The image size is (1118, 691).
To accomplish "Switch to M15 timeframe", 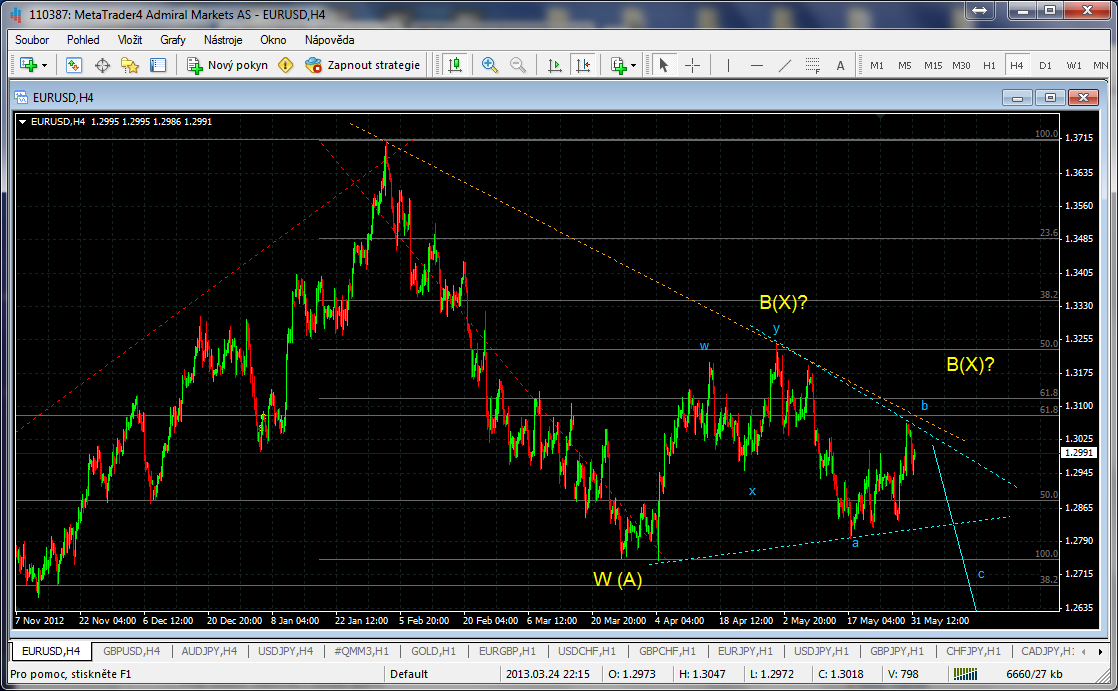I will pos(933,65).
